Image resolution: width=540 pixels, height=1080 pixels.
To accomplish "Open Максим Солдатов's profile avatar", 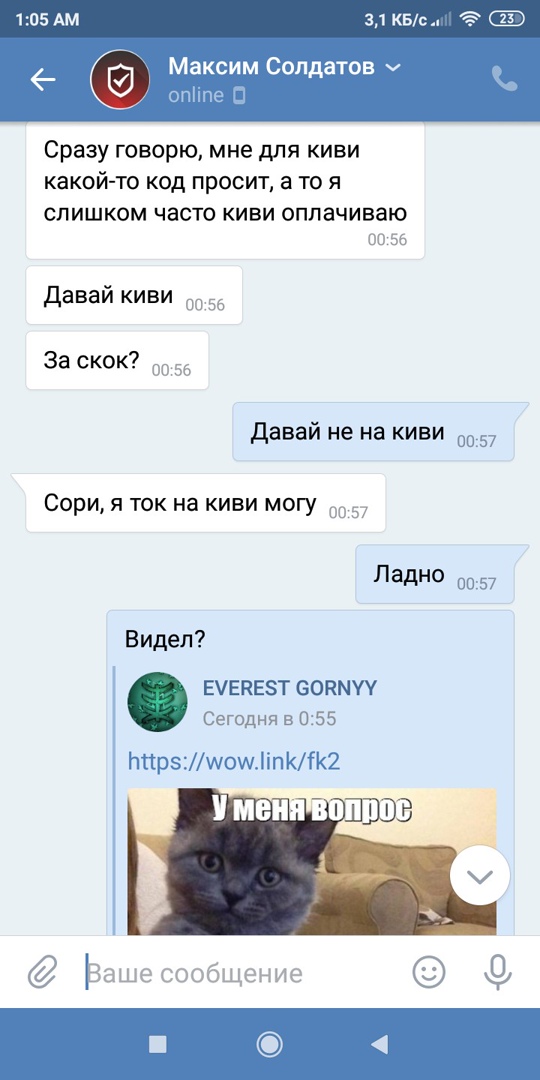I will pyautogui.click(x=121, y=80).
